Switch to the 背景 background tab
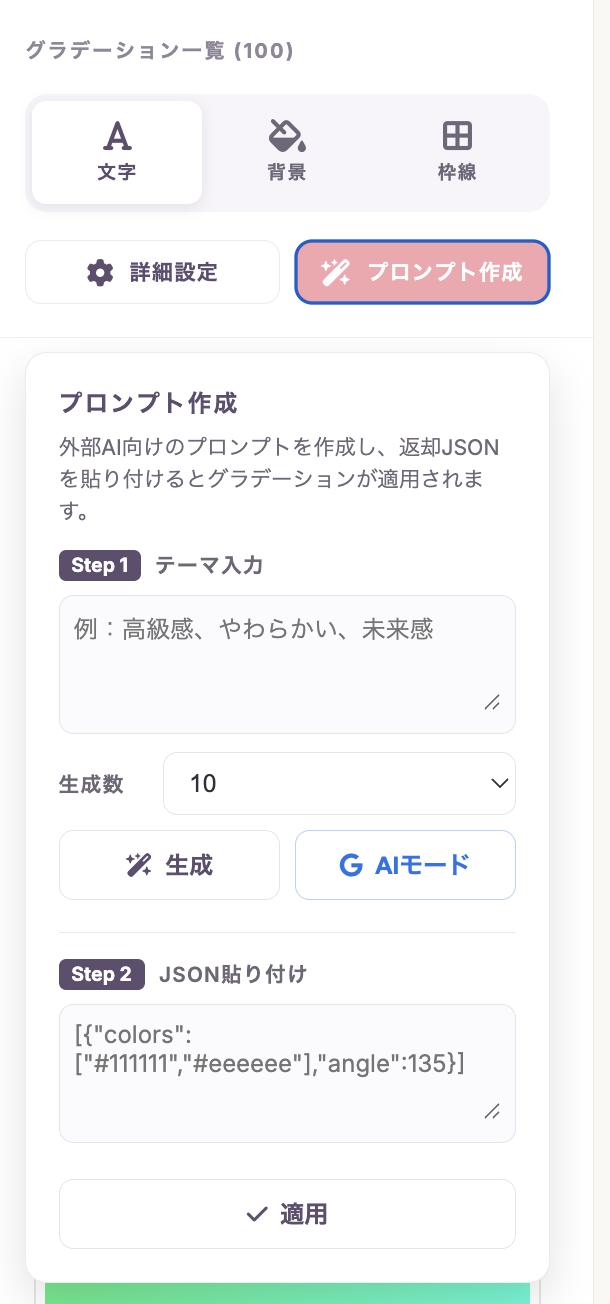This screenshot has height=1304, width=610. [287, 152]
